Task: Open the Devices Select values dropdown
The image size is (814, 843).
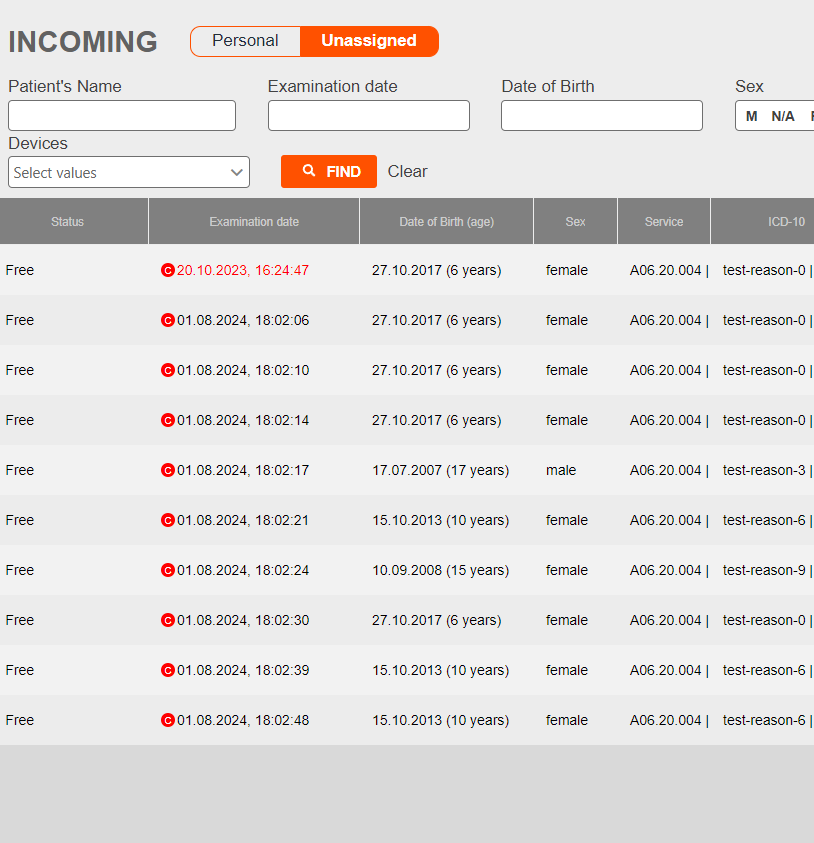Action: pyautogui.click(x=129, y=172)
